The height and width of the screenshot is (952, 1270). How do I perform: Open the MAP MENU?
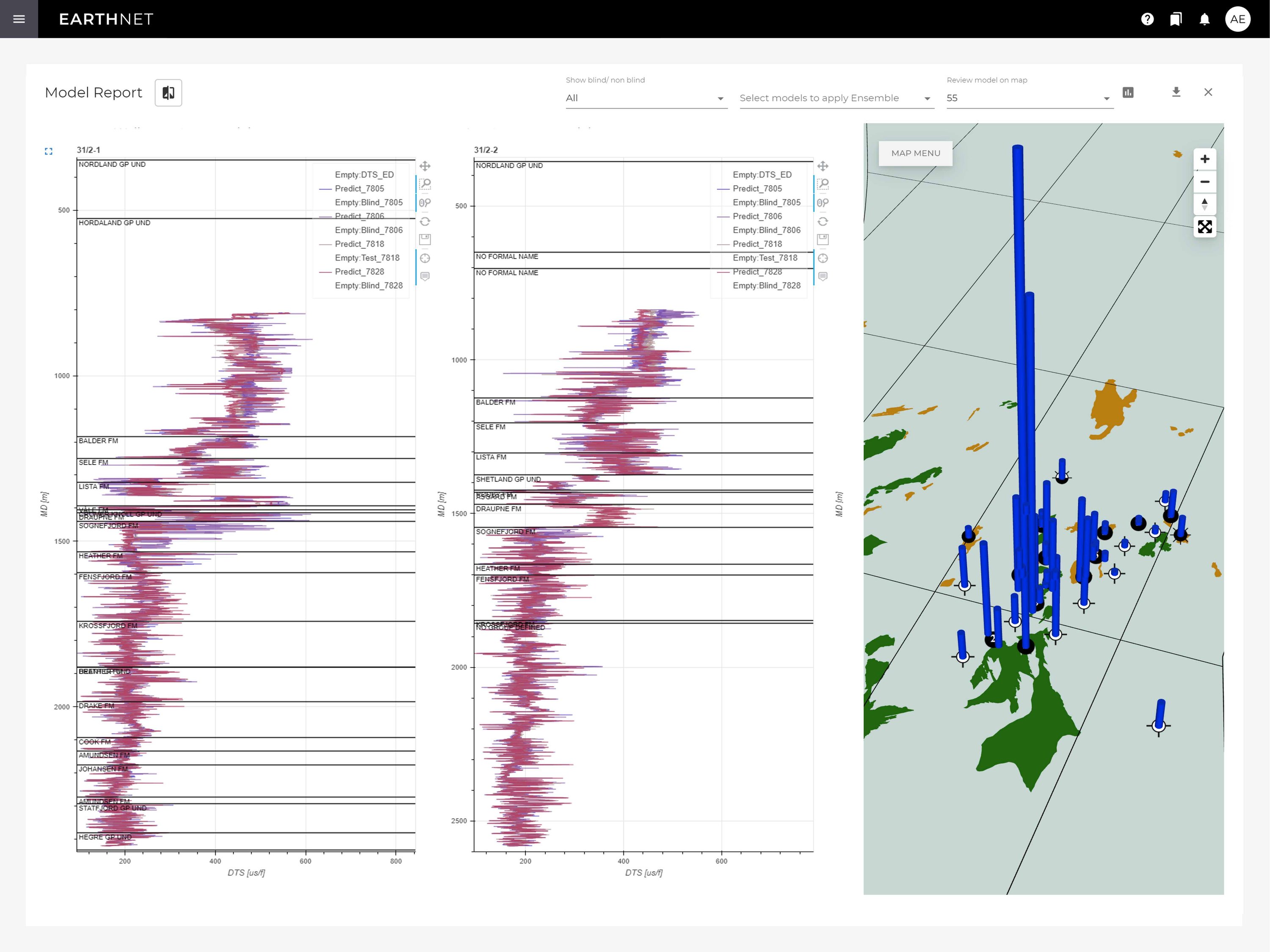(x=915, y=153)
